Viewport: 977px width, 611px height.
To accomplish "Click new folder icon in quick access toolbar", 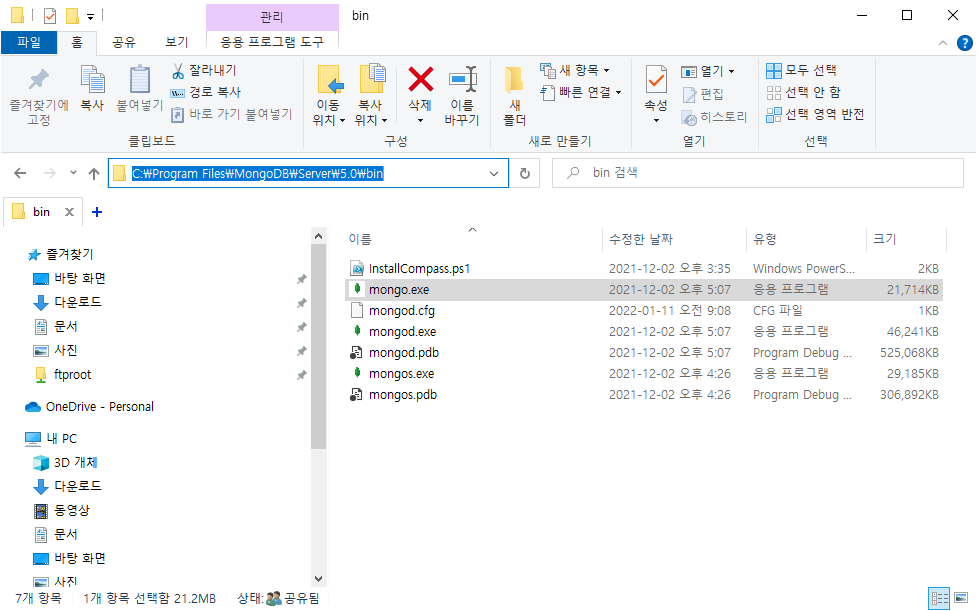I will (73, 15).
